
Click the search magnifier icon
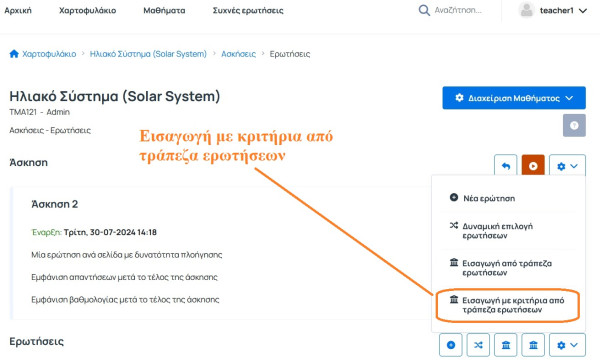tap(424, 10)
